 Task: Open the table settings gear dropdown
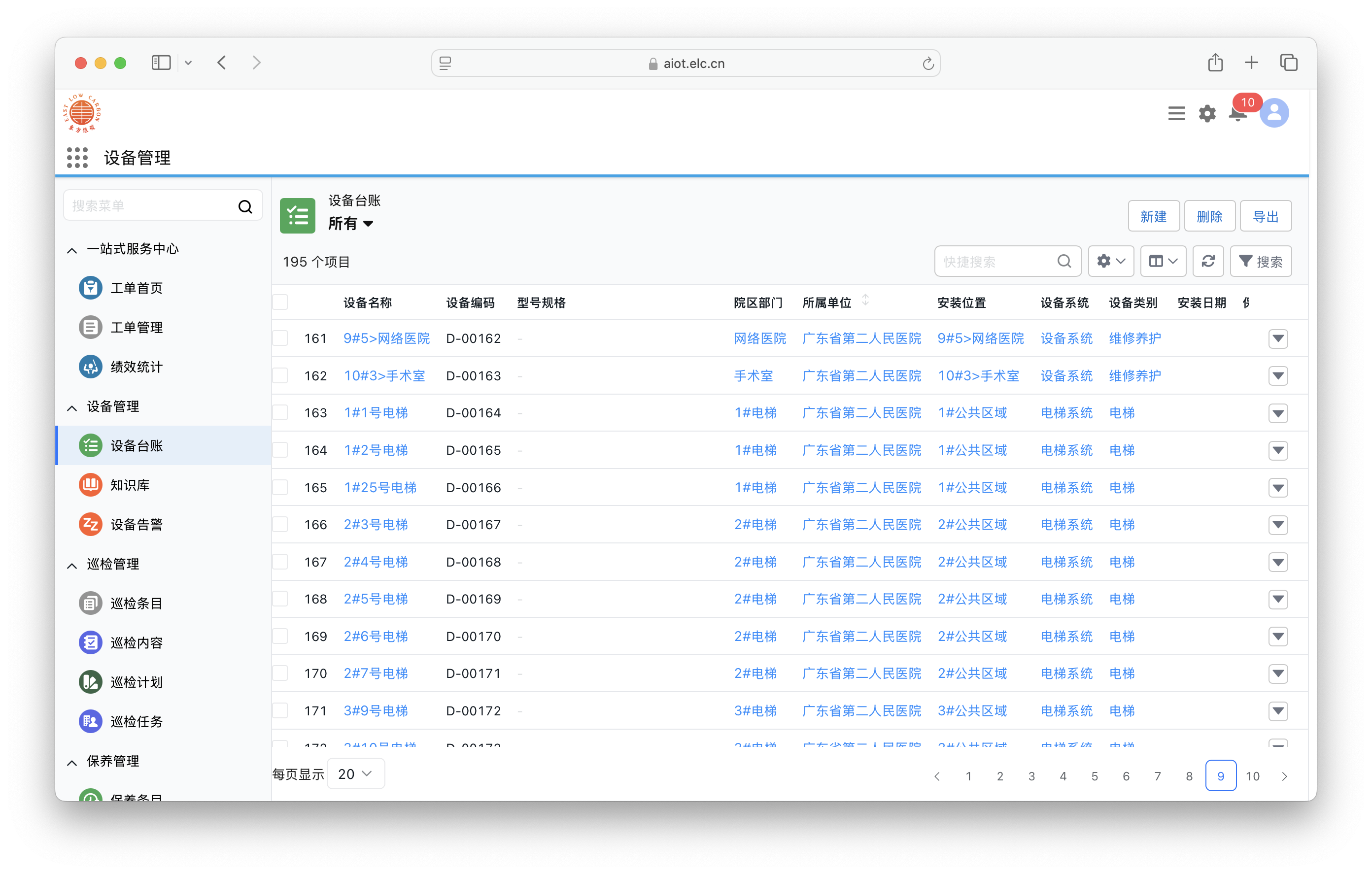(x=1110, y=261)
